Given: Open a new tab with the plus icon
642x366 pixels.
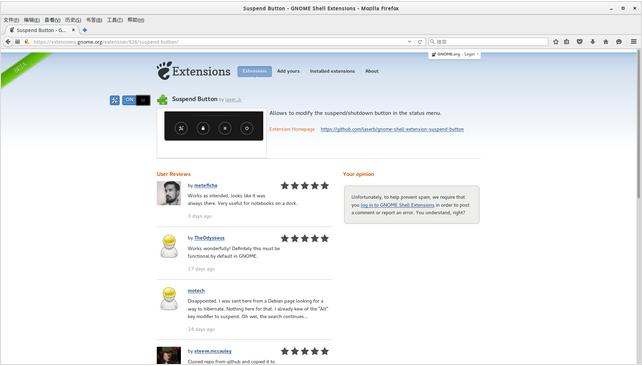Looking at the screenshot, I should 85,30.
